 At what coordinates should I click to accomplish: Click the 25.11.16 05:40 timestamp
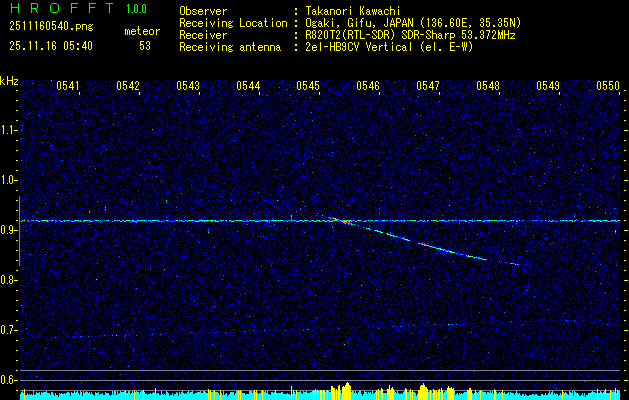tap(50, 46)
